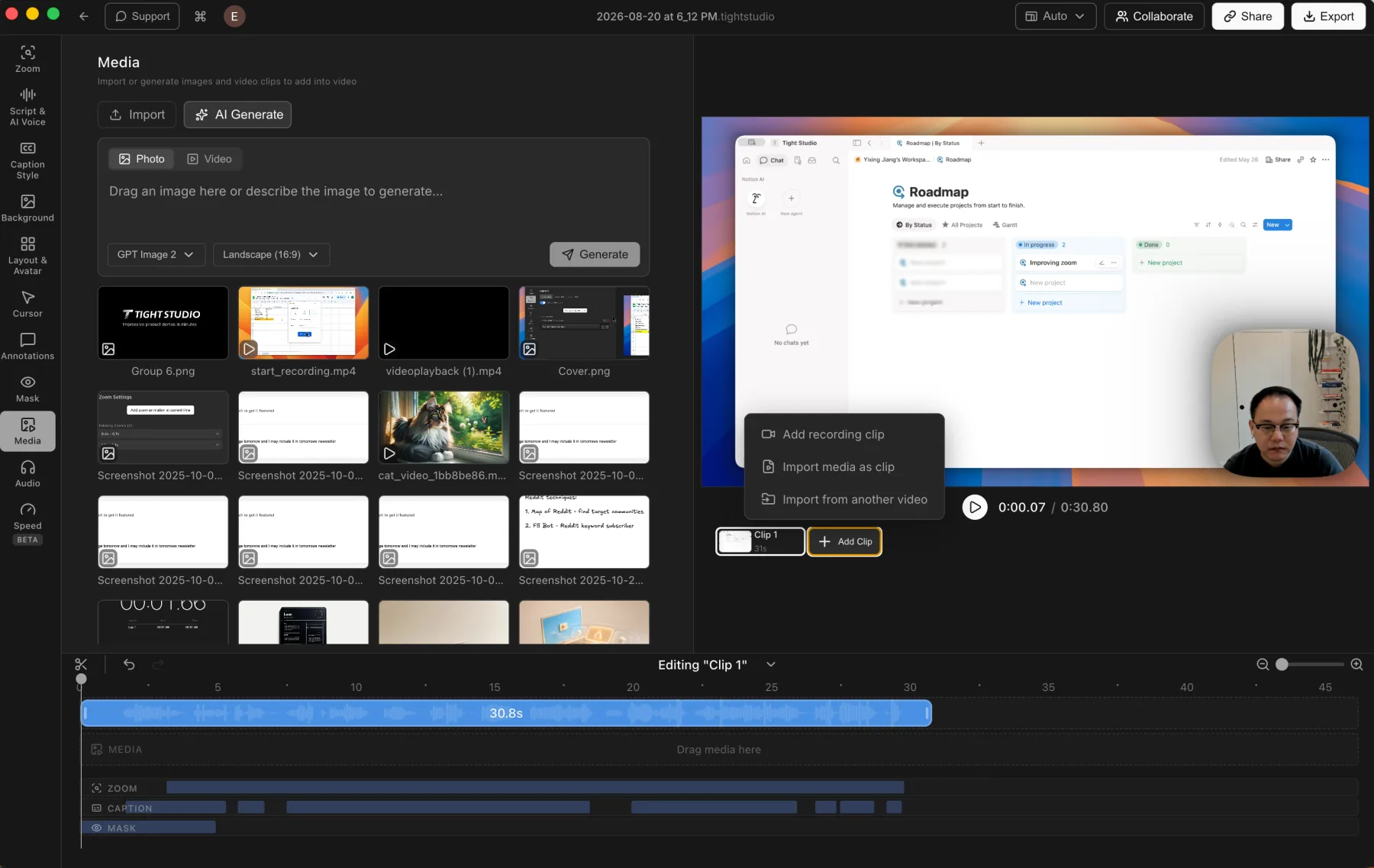The width and height of the screenshot is (1374, 868).
Task: Zoom in the timeline
Action: (1356, 664)
